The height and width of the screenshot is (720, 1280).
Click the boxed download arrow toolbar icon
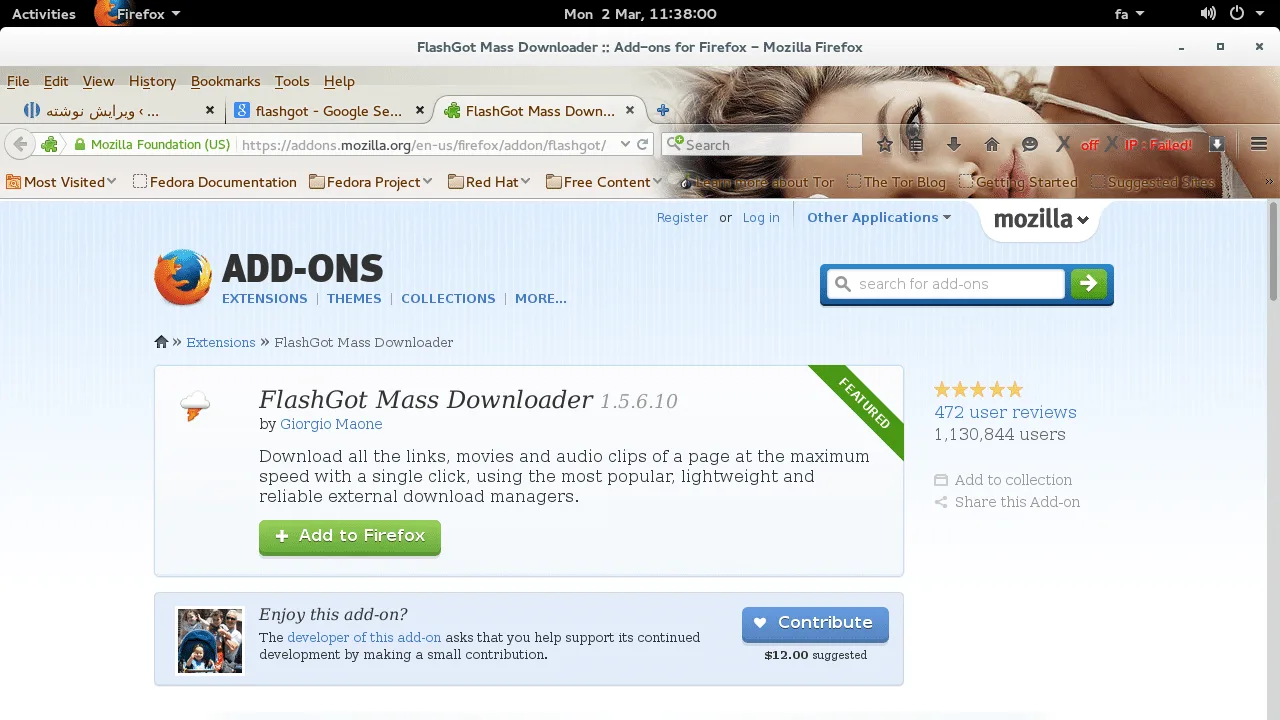coord(1217,144)
